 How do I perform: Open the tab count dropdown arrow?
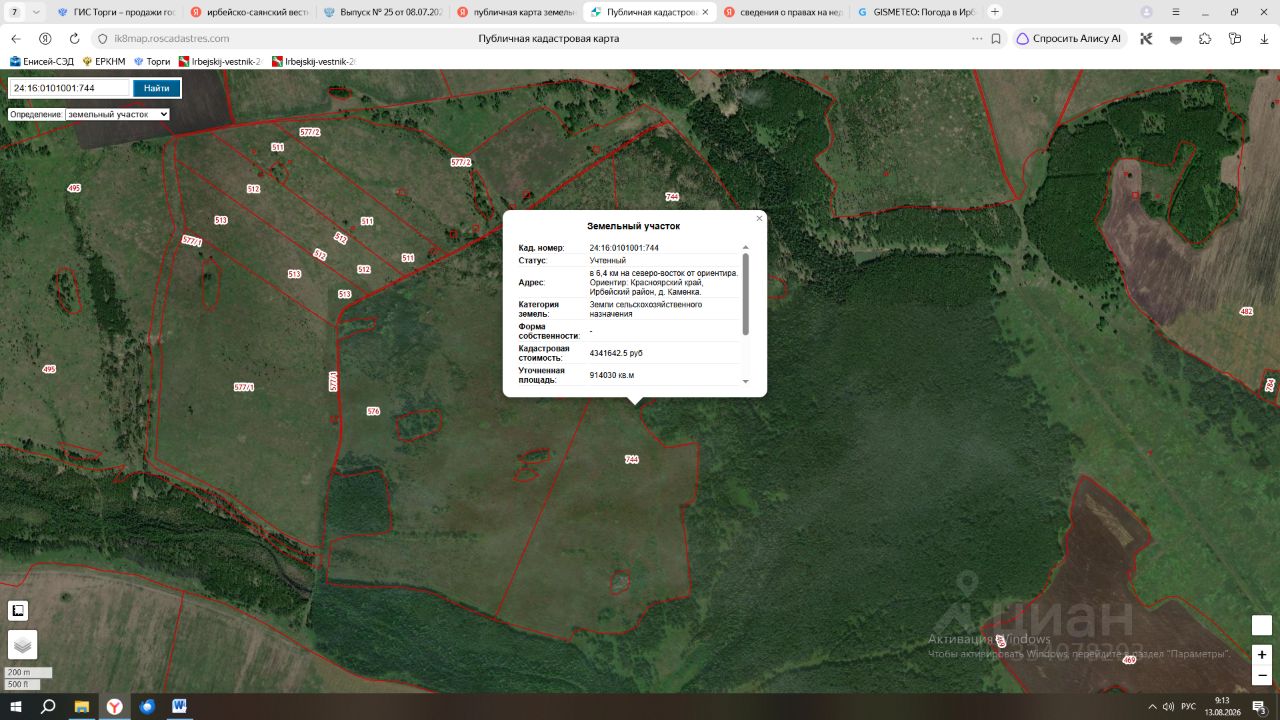click(x=37, y=12)
